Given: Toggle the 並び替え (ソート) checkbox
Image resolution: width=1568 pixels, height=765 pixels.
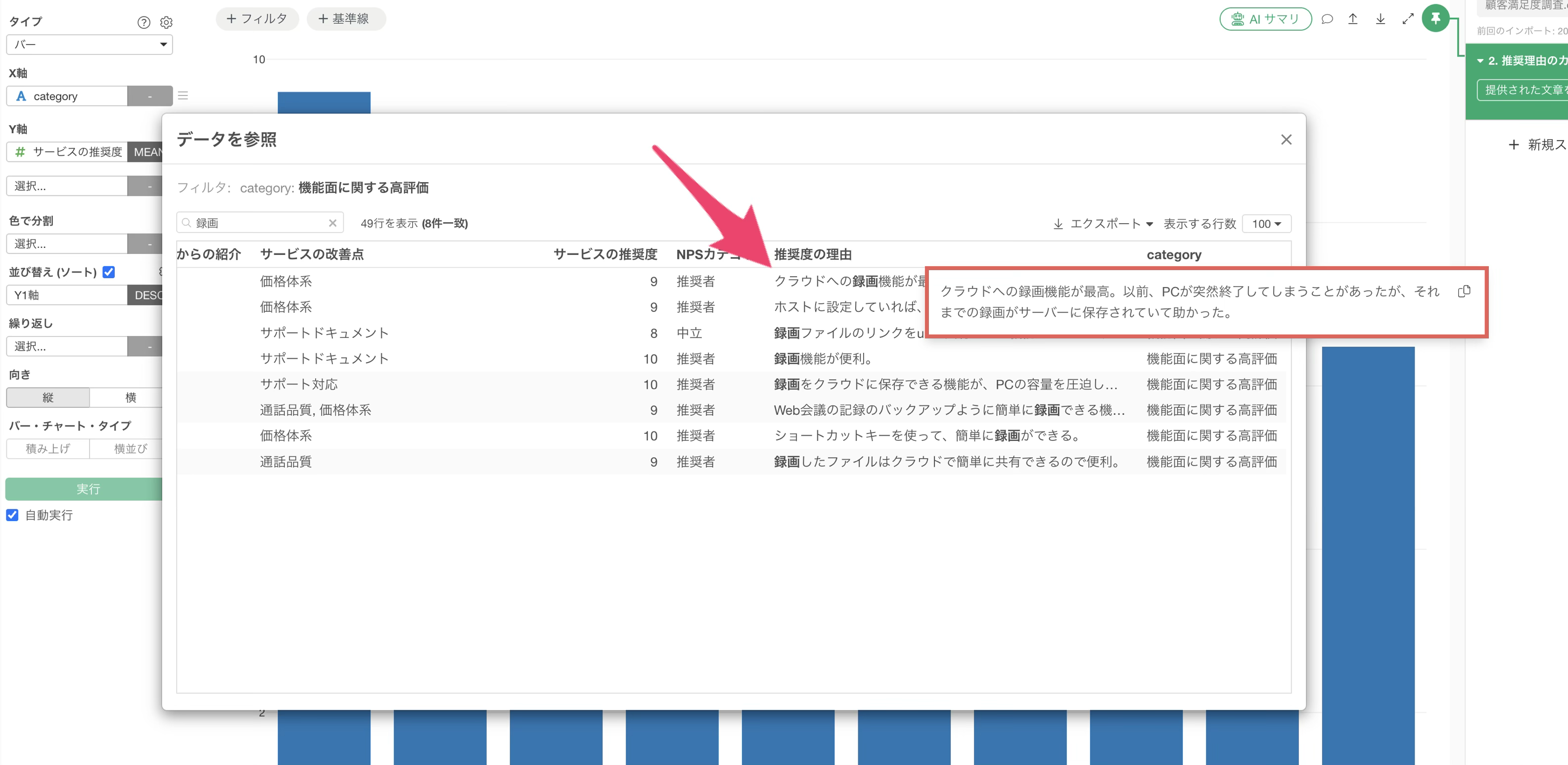Looking at the screenshot, I should click(x=109, y=272).
